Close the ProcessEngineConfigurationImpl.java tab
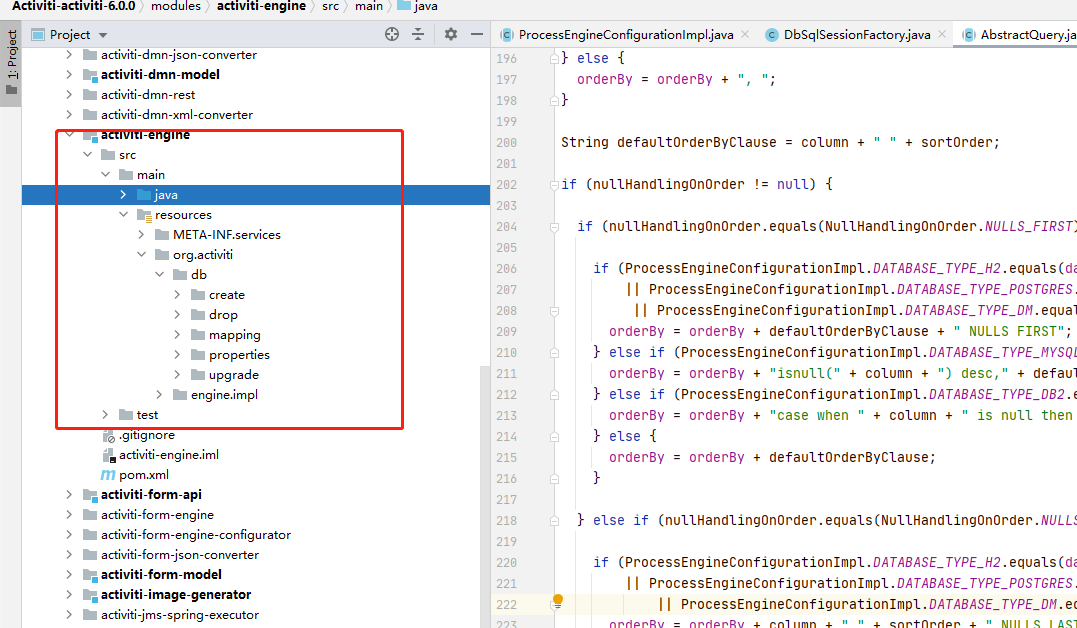 (745, 34)
